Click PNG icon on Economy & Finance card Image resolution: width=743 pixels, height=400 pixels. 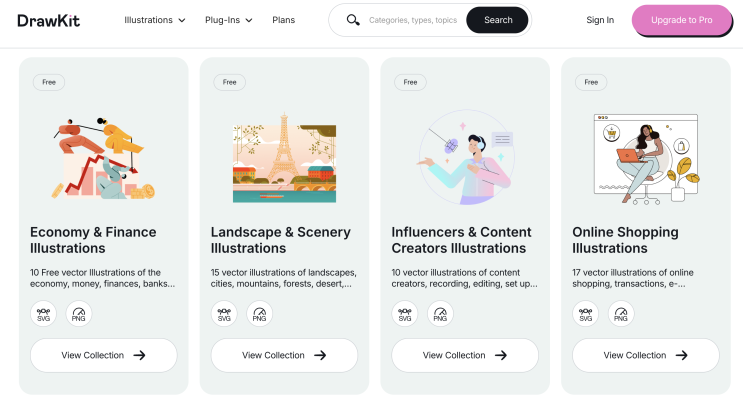(x=79, y=314)
